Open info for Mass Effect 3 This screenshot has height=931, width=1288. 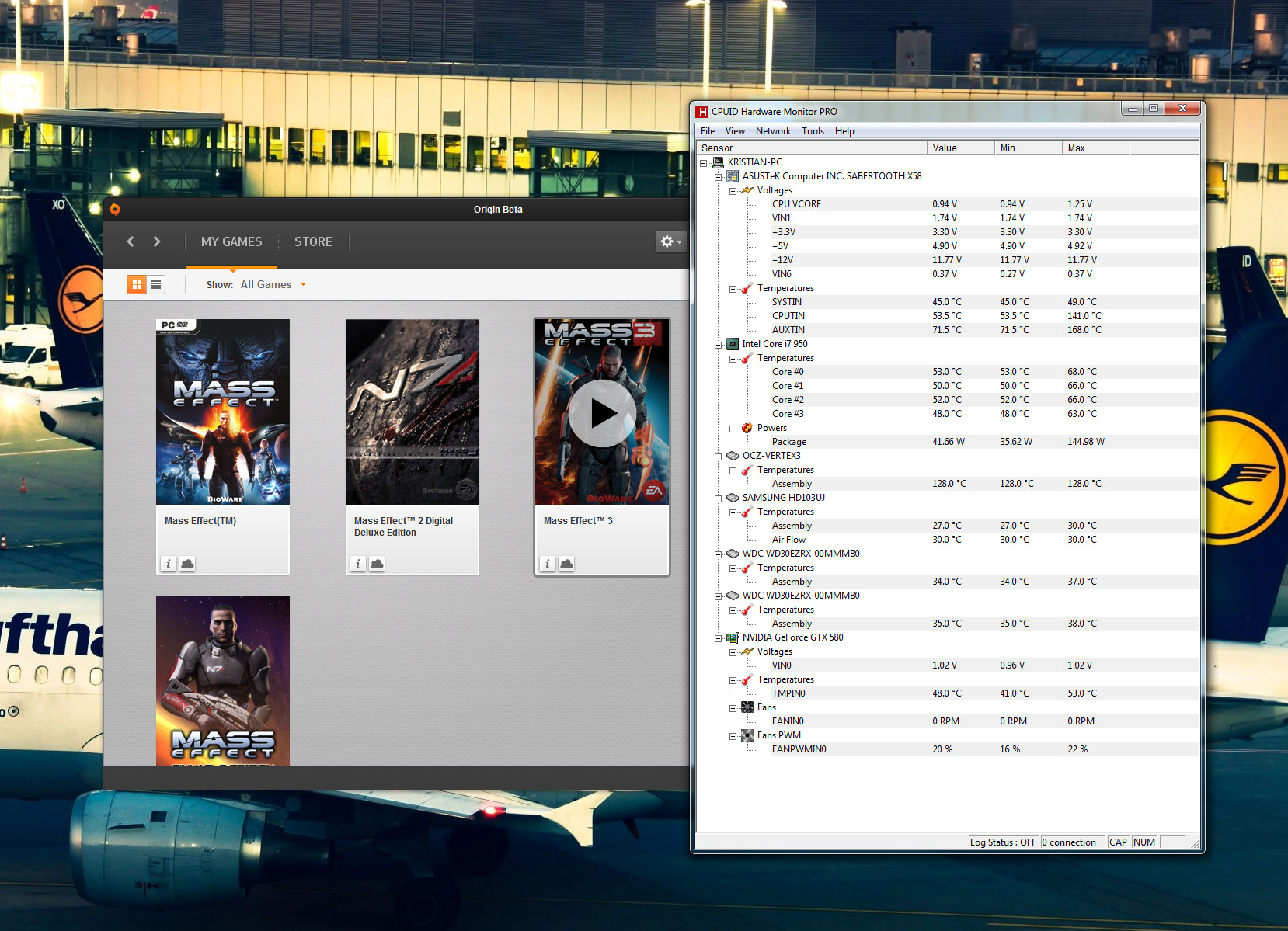coord(548,564)
